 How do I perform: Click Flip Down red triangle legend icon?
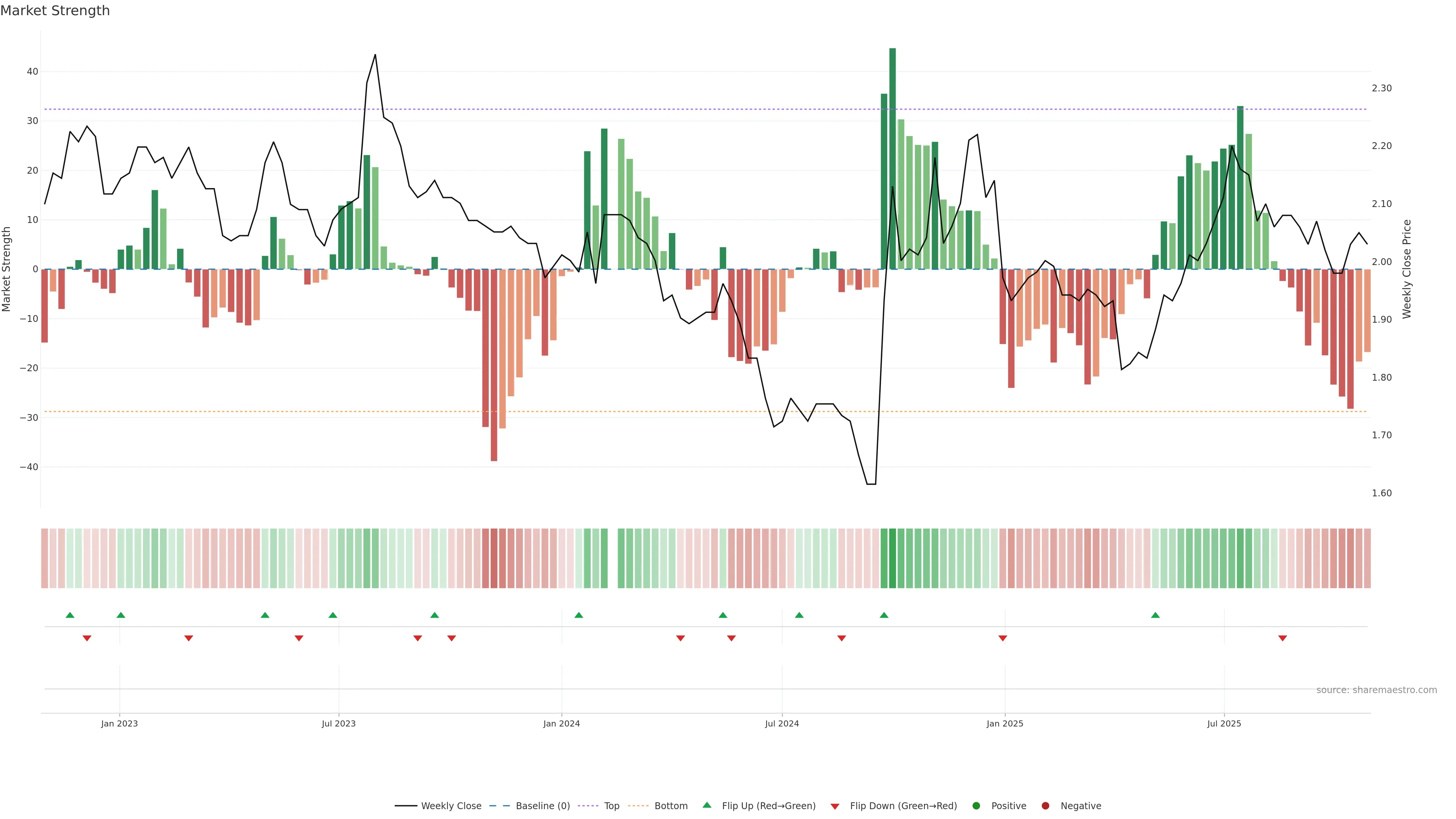click(835, 806)
